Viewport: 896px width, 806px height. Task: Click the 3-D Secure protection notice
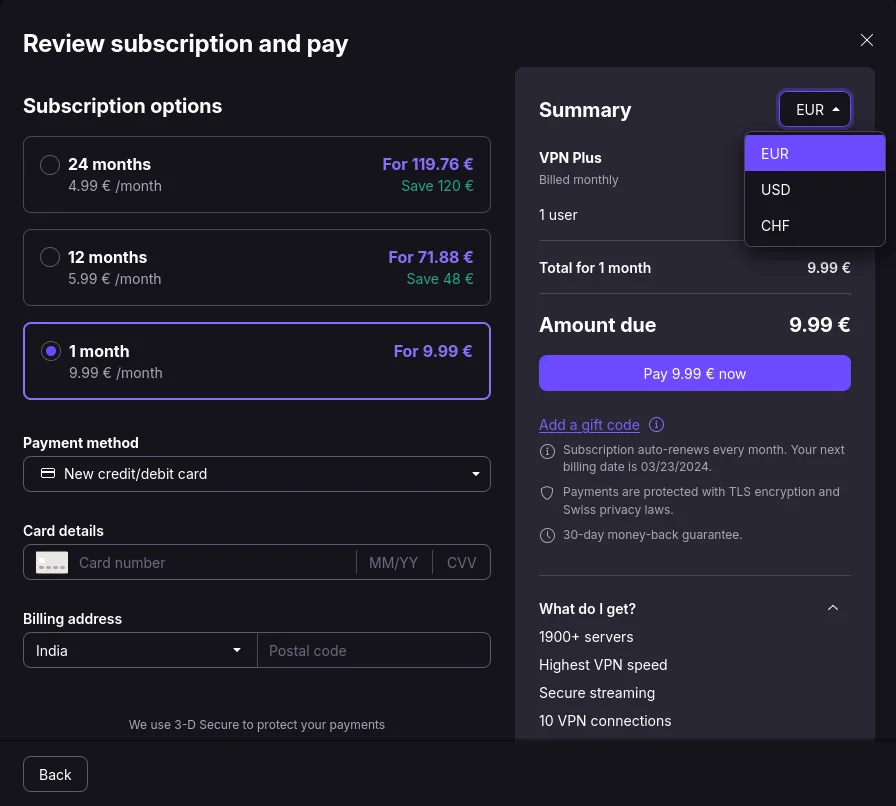tap(257, 724)
